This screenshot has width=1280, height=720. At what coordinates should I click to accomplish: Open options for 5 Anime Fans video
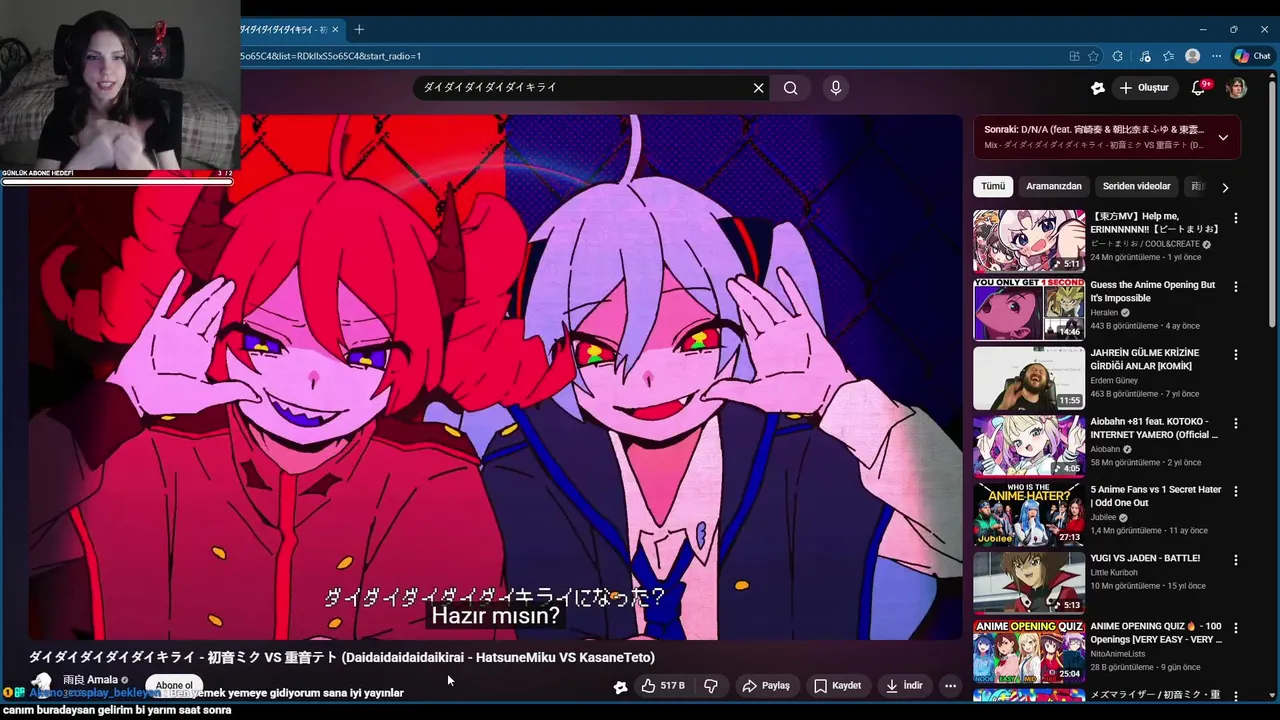pyautogui.click(x=1236, y=491)
